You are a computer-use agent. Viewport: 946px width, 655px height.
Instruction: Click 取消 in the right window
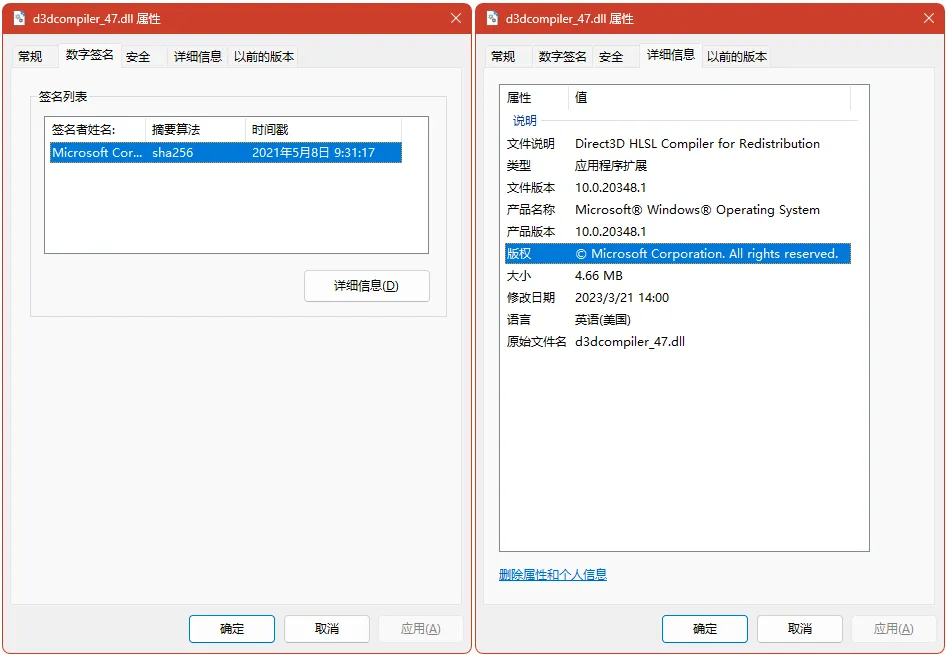click(800, 629)
